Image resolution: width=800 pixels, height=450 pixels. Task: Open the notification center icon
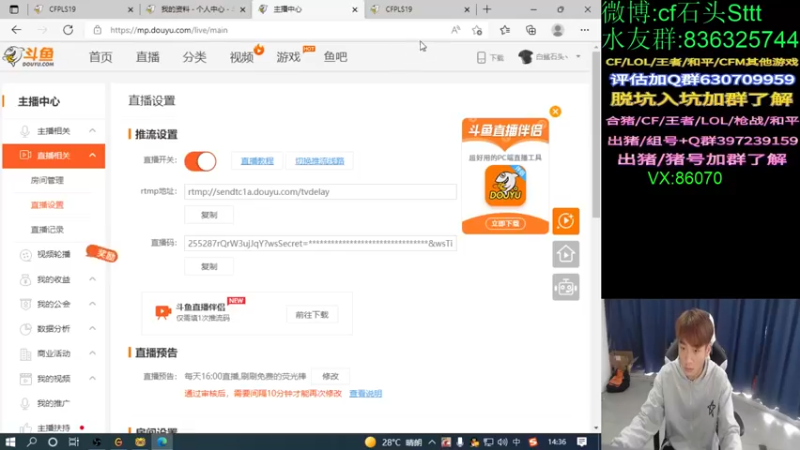tap(582, 442)
